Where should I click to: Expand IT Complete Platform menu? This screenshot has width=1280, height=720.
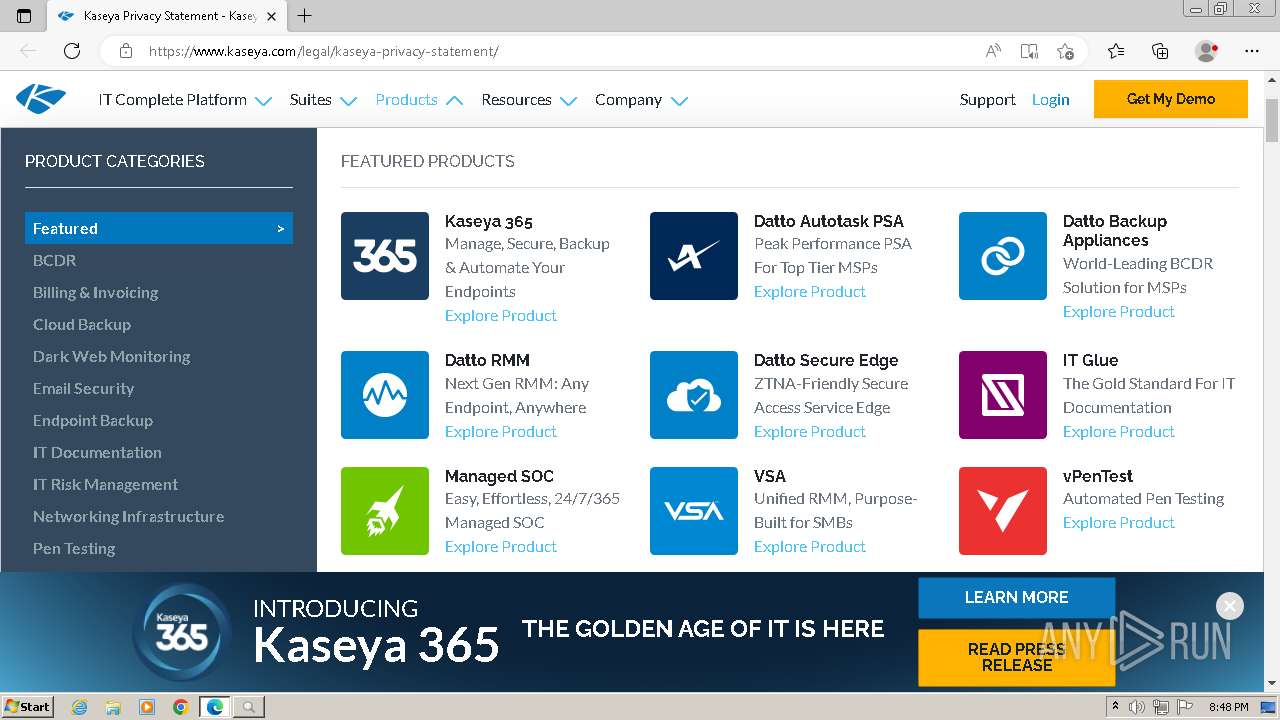pos(185,100)
